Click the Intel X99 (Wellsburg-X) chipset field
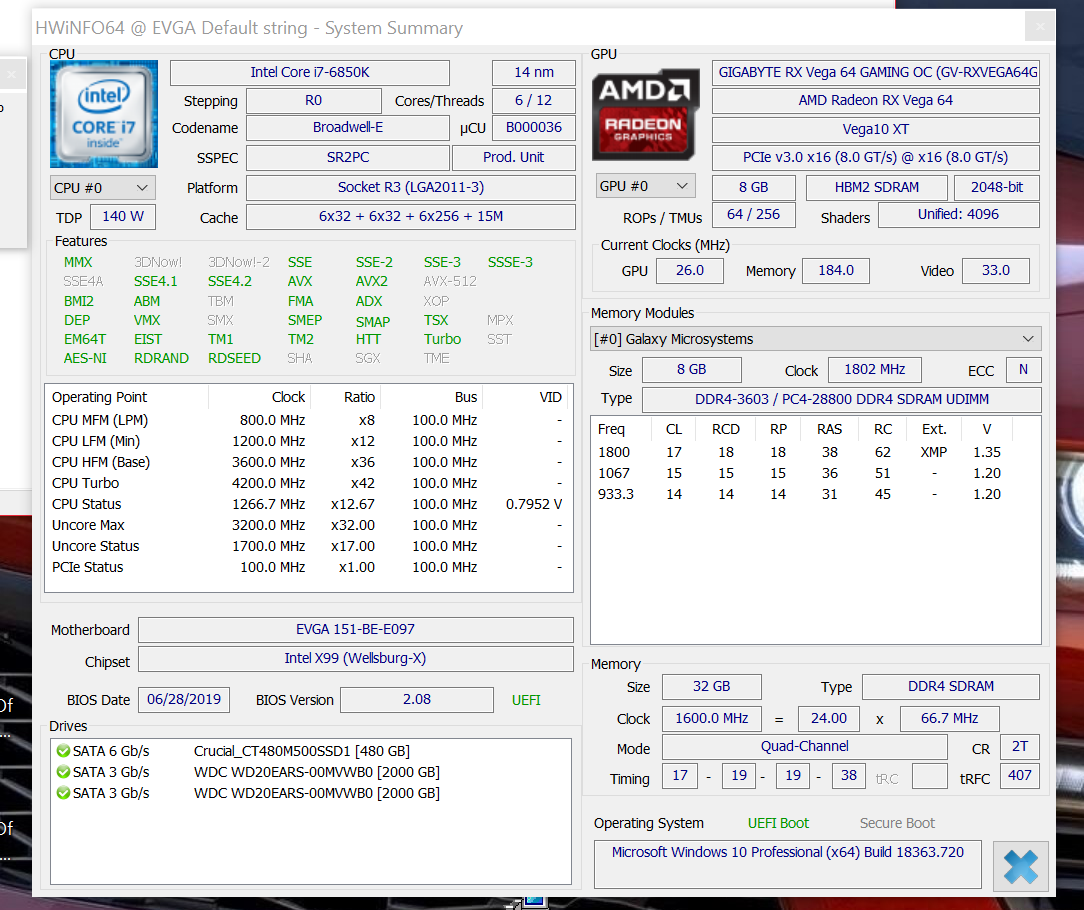This screenshot has height=910, width=1084. click(x=355, y=659)
